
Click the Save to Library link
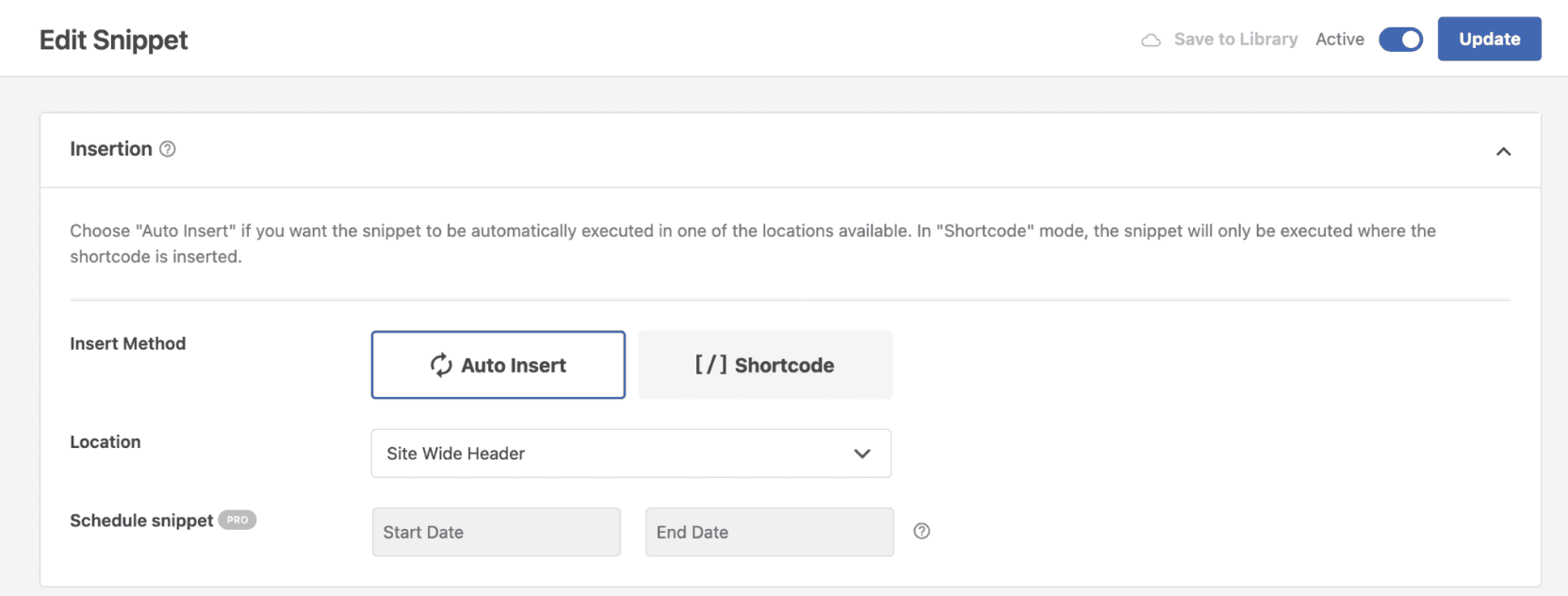pyautogui.click(x=1235, y=40)
